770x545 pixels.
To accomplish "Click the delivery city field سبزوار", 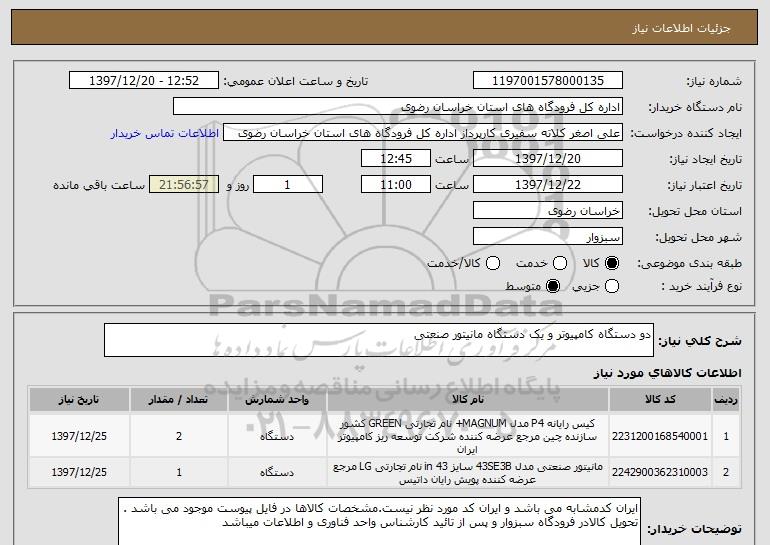I will (548, 237).
